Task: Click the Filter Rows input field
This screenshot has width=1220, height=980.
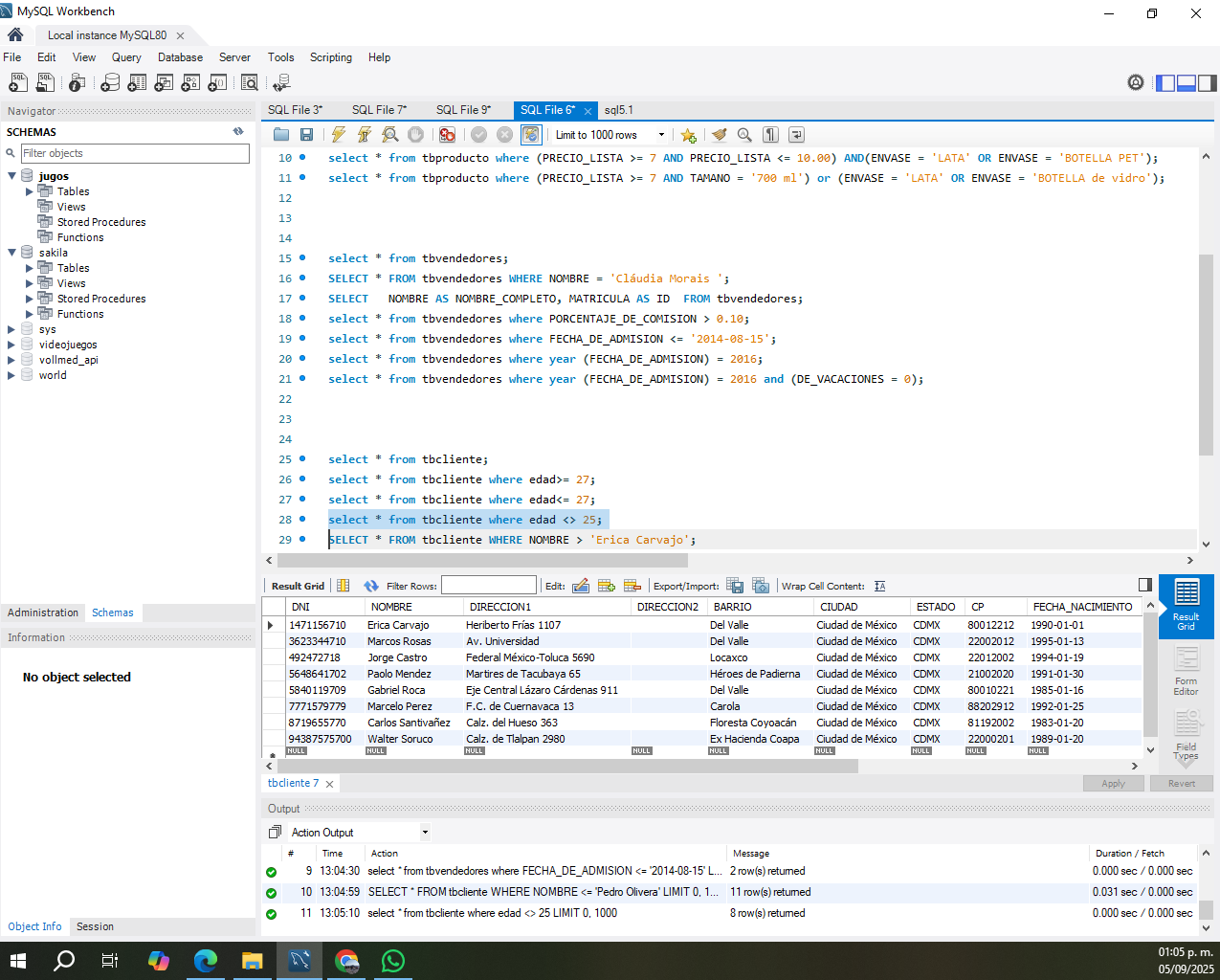Action: (489, 586)
